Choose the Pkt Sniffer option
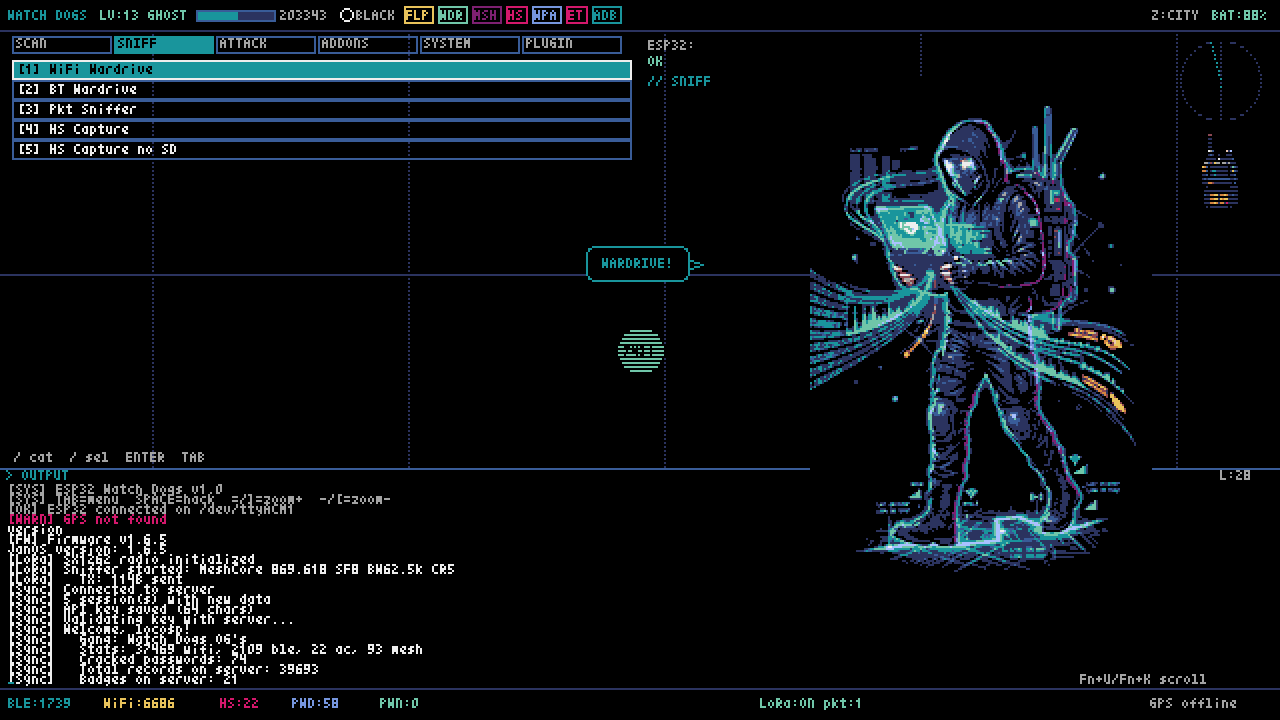Screen dimensions: 1280x720 (x=322, y=109)
